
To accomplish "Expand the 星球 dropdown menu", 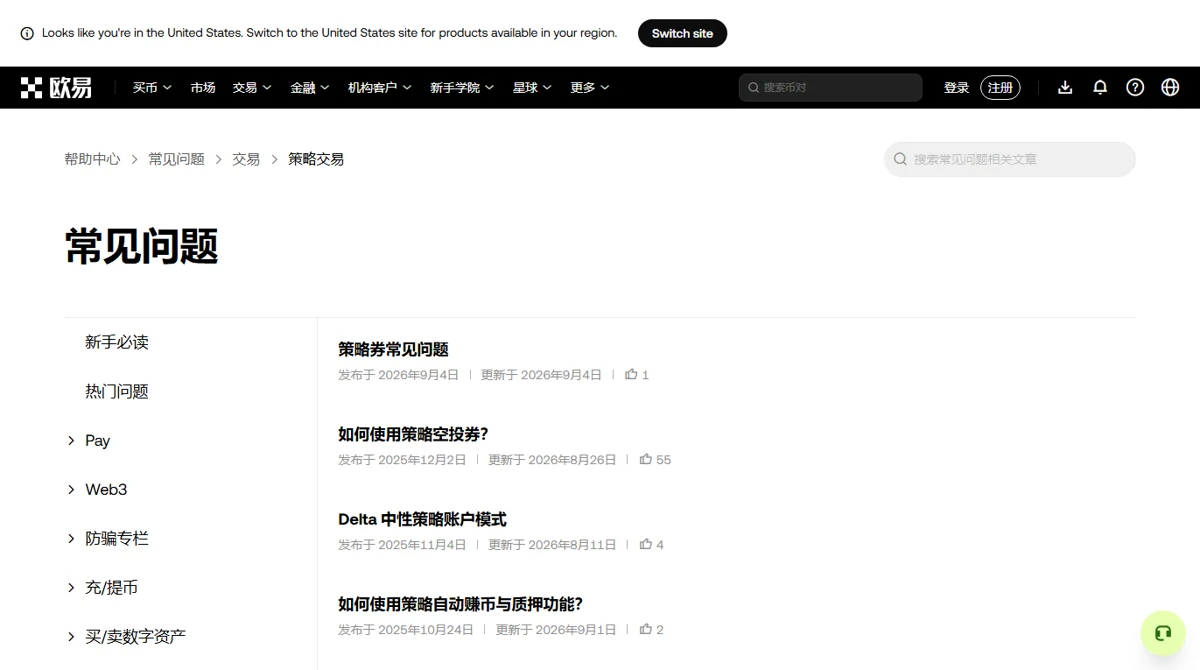I will (532, 88).
